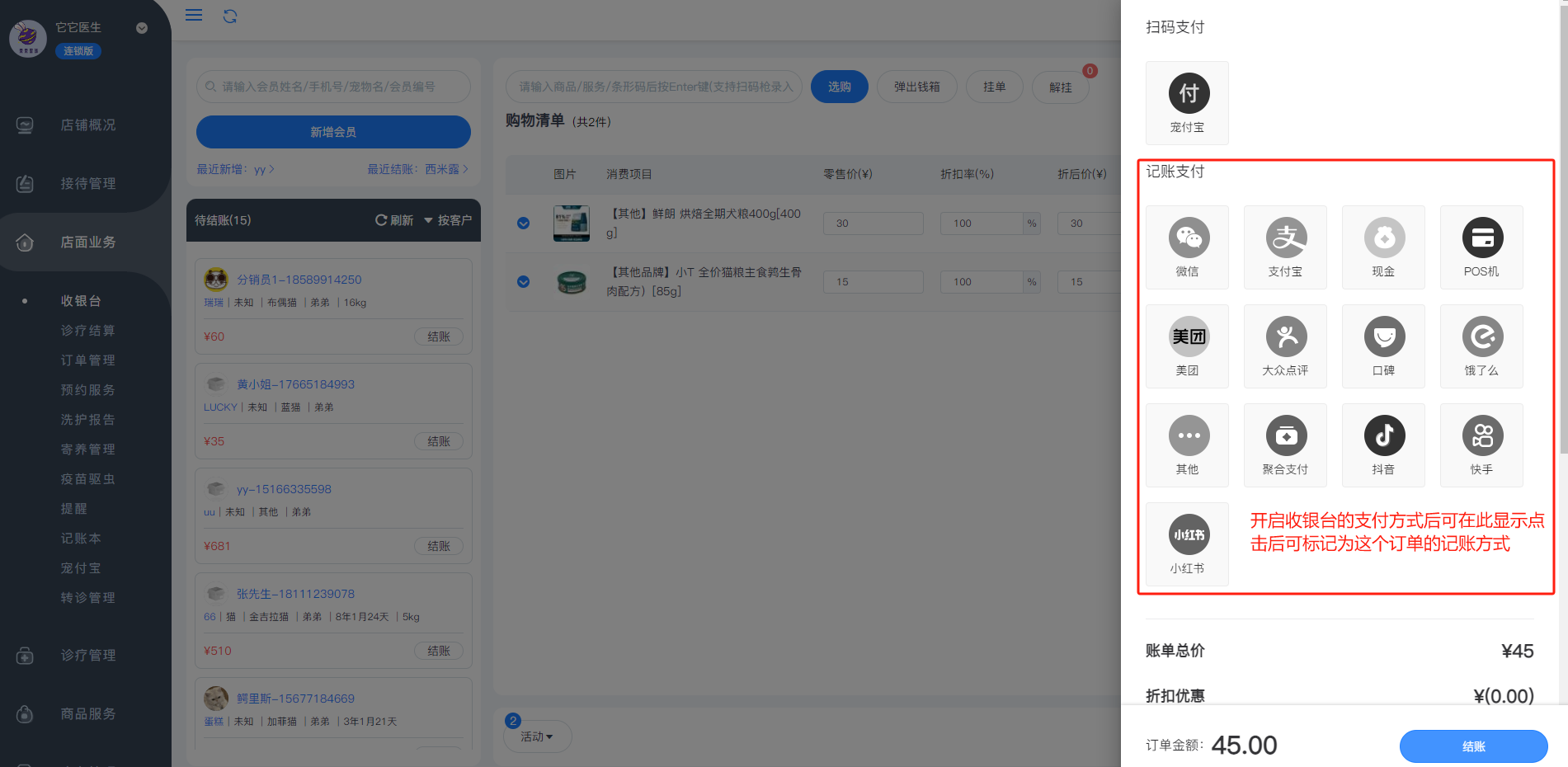1568x767 pixels.
Task: Click the 挂单 button
Action: click(x=995, y=87)
